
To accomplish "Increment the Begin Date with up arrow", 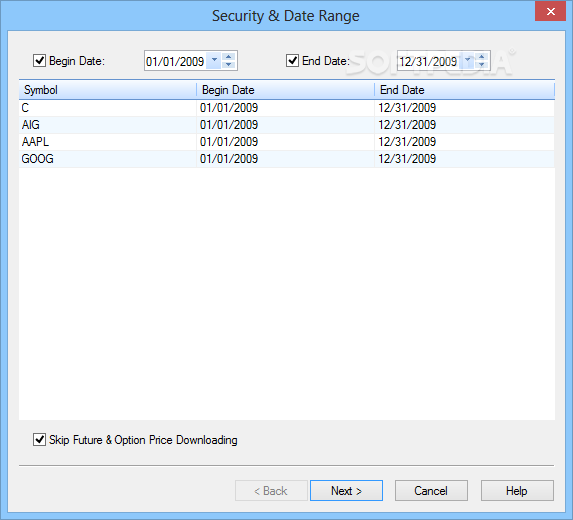I will 229,56.
